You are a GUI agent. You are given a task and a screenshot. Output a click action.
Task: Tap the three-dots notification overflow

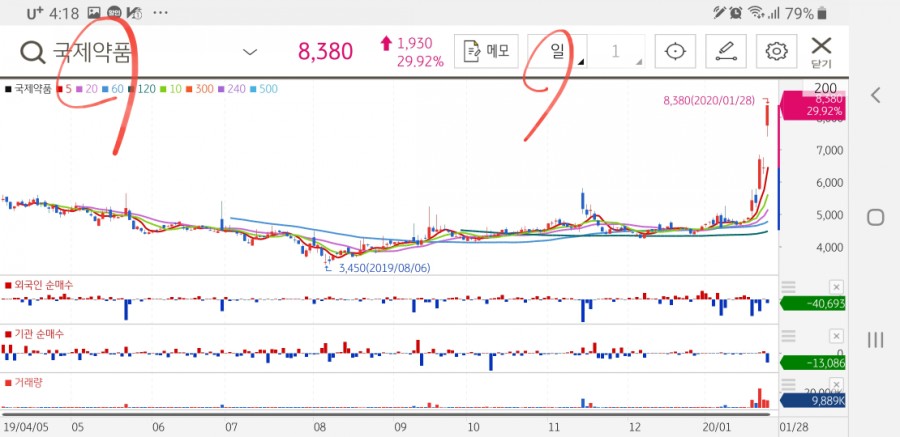(161, 13)
